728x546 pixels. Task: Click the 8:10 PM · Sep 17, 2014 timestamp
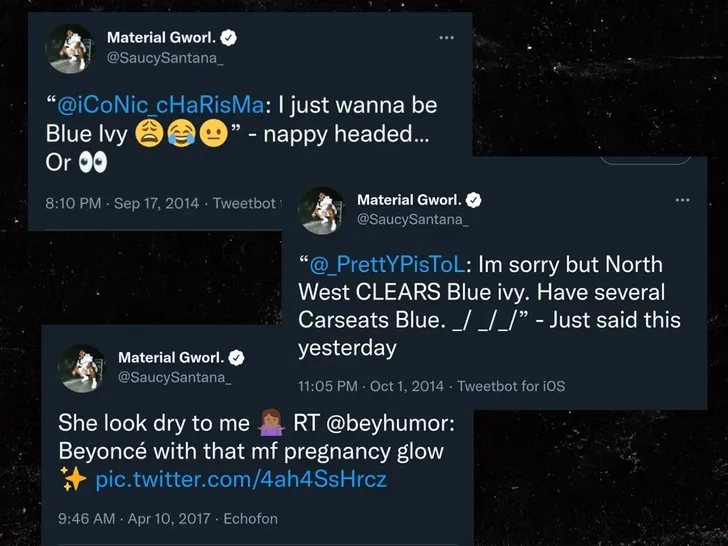(x=126, y=203)
